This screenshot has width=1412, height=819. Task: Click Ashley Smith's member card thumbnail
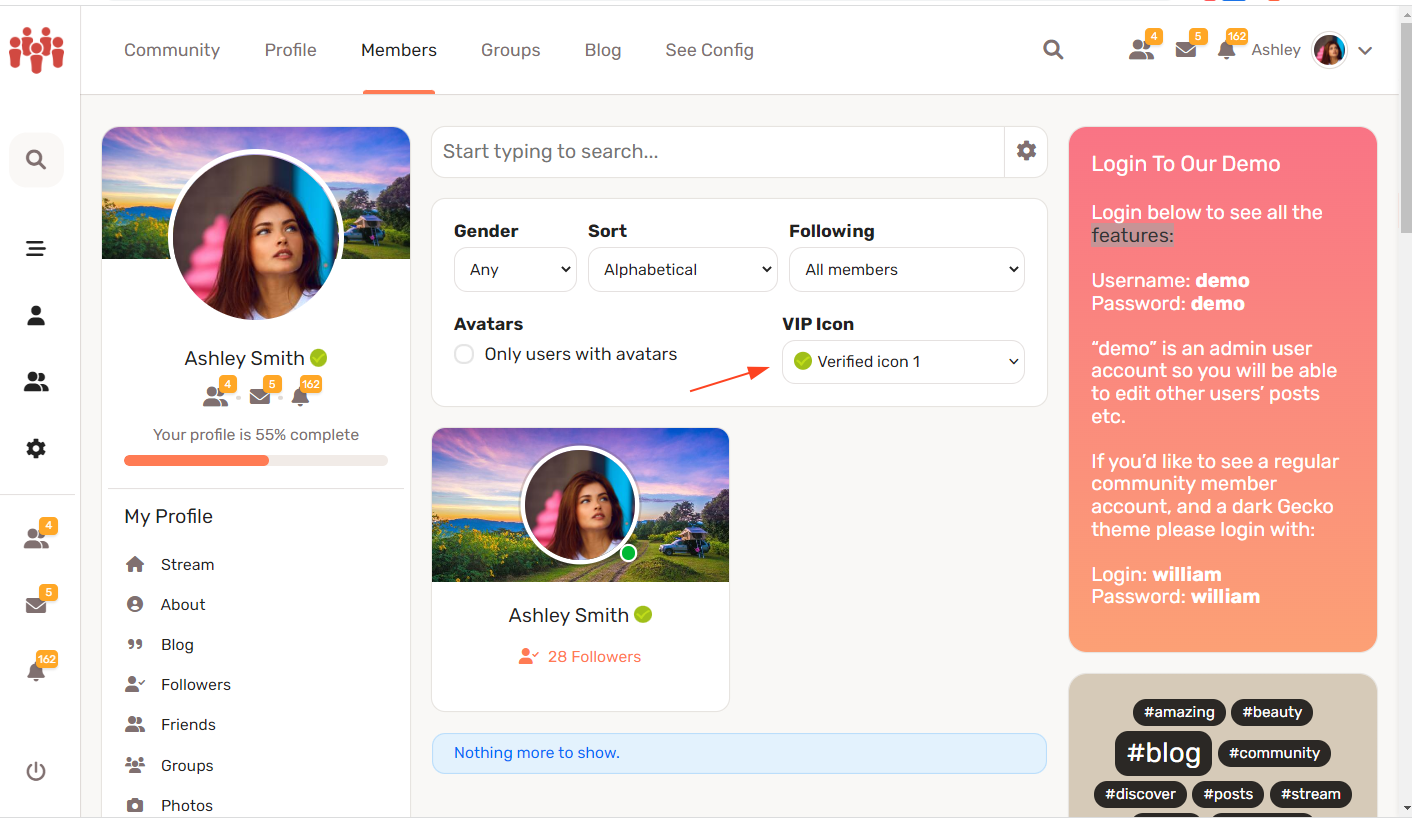(x=580, y=505)
